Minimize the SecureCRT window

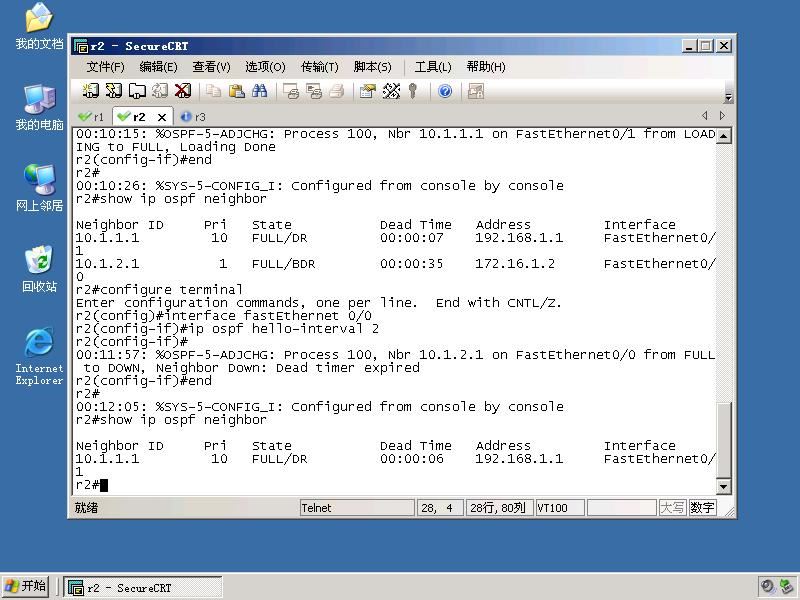click(x=689, y=46)
